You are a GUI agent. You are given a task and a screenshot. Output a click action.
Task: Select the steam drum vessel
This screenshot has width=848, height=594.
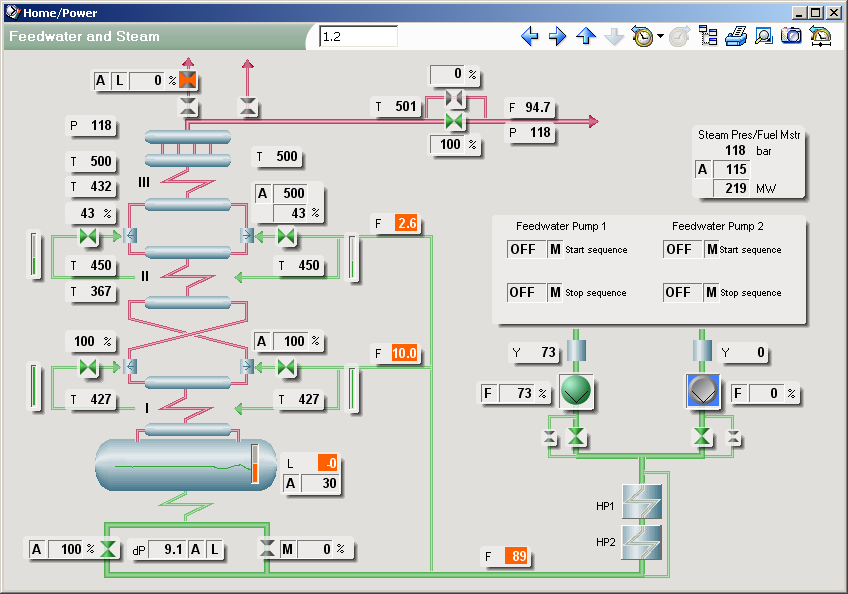[186, 465]
